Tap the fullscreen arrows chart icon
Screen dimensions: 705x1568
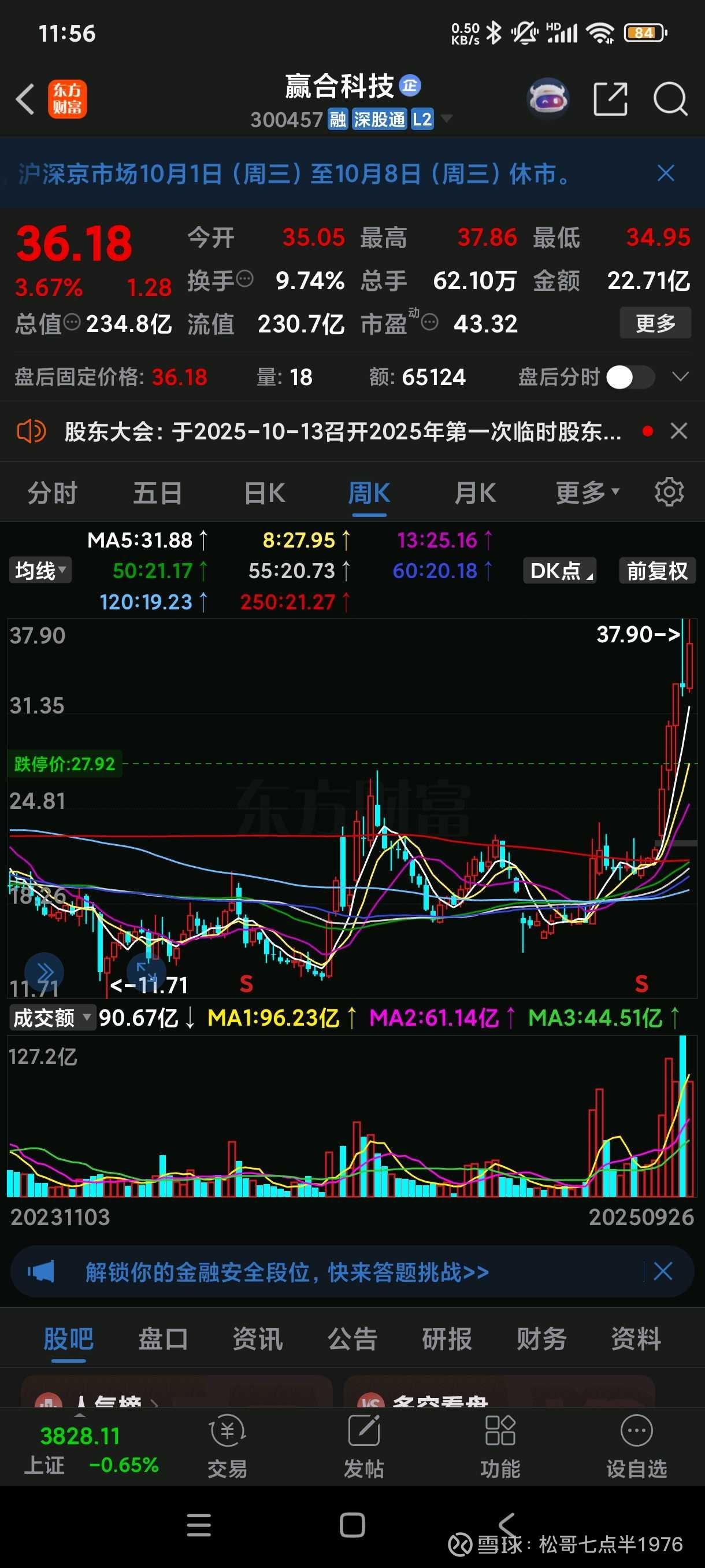(147, 972)
